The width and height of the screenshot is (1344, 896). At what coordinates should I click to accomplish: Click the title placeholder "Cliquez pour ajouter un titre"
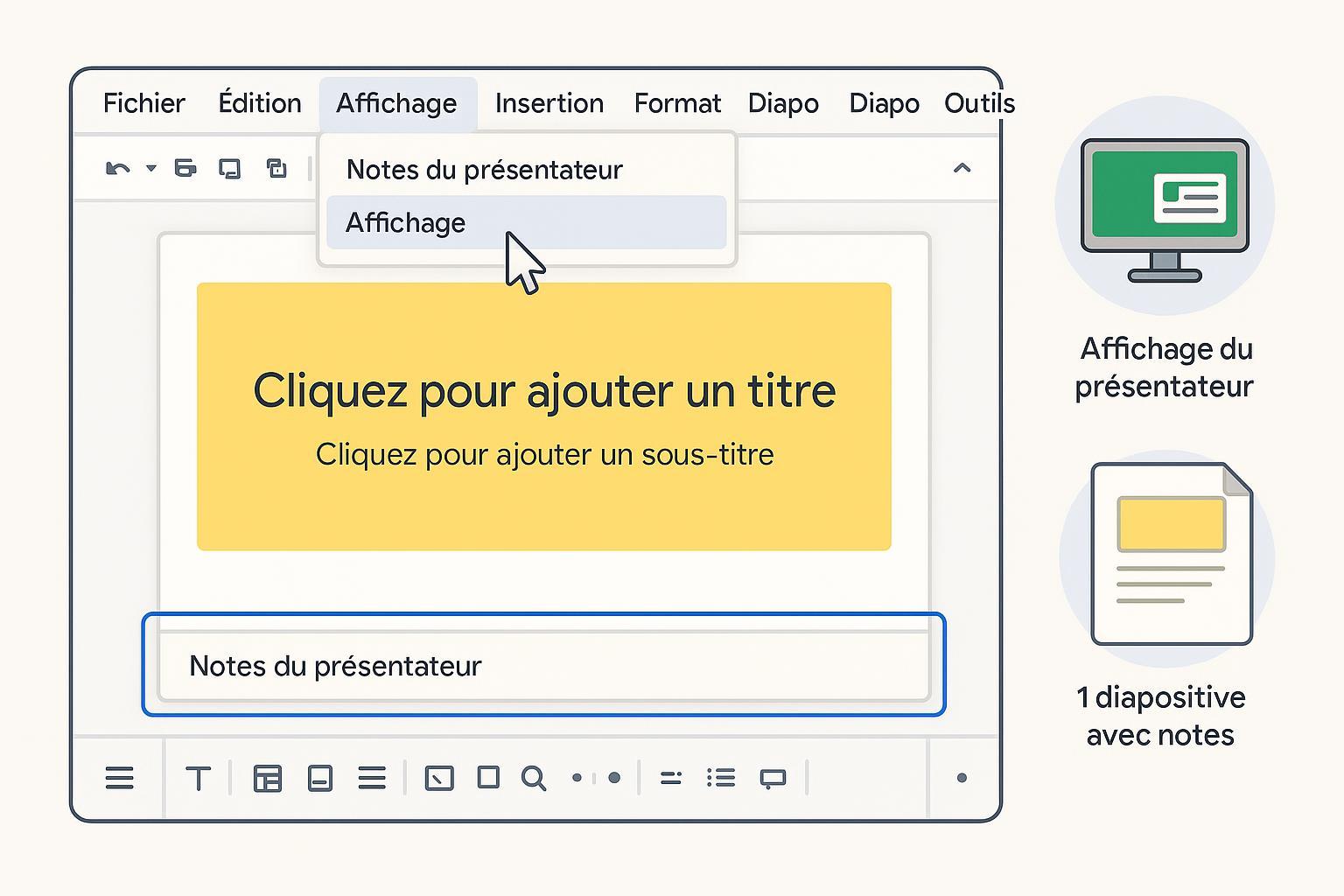coord(543,390)
